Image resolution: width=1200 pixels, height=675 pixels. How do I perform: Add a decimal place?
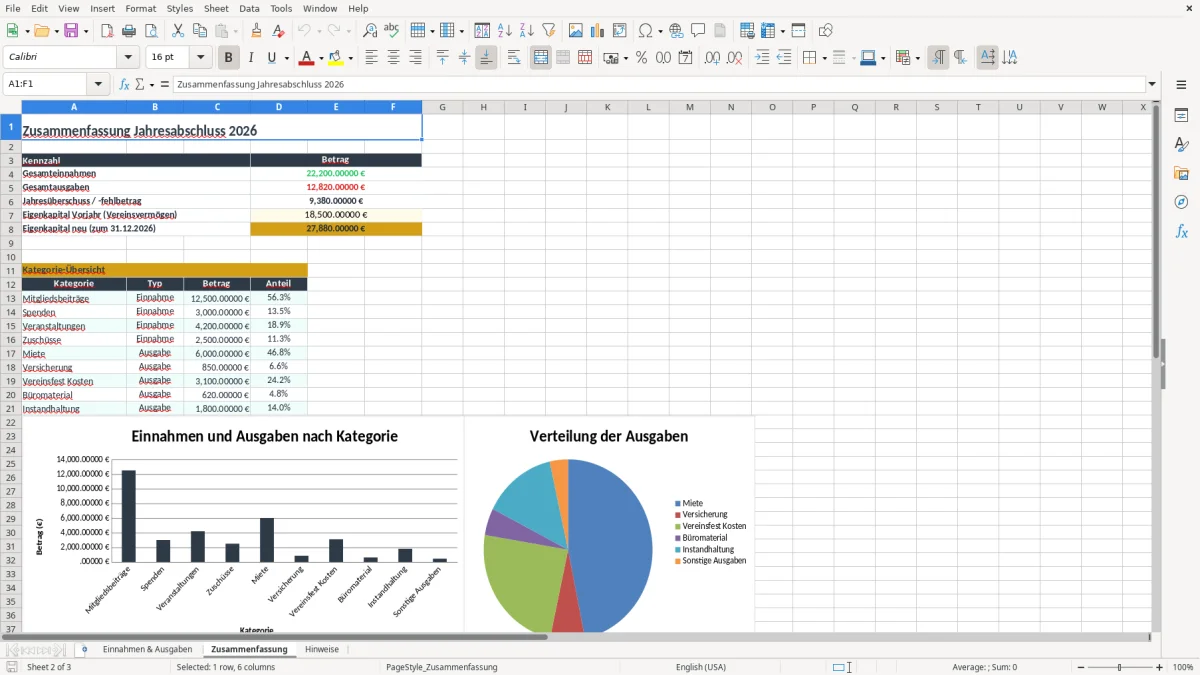pos(712,58)
